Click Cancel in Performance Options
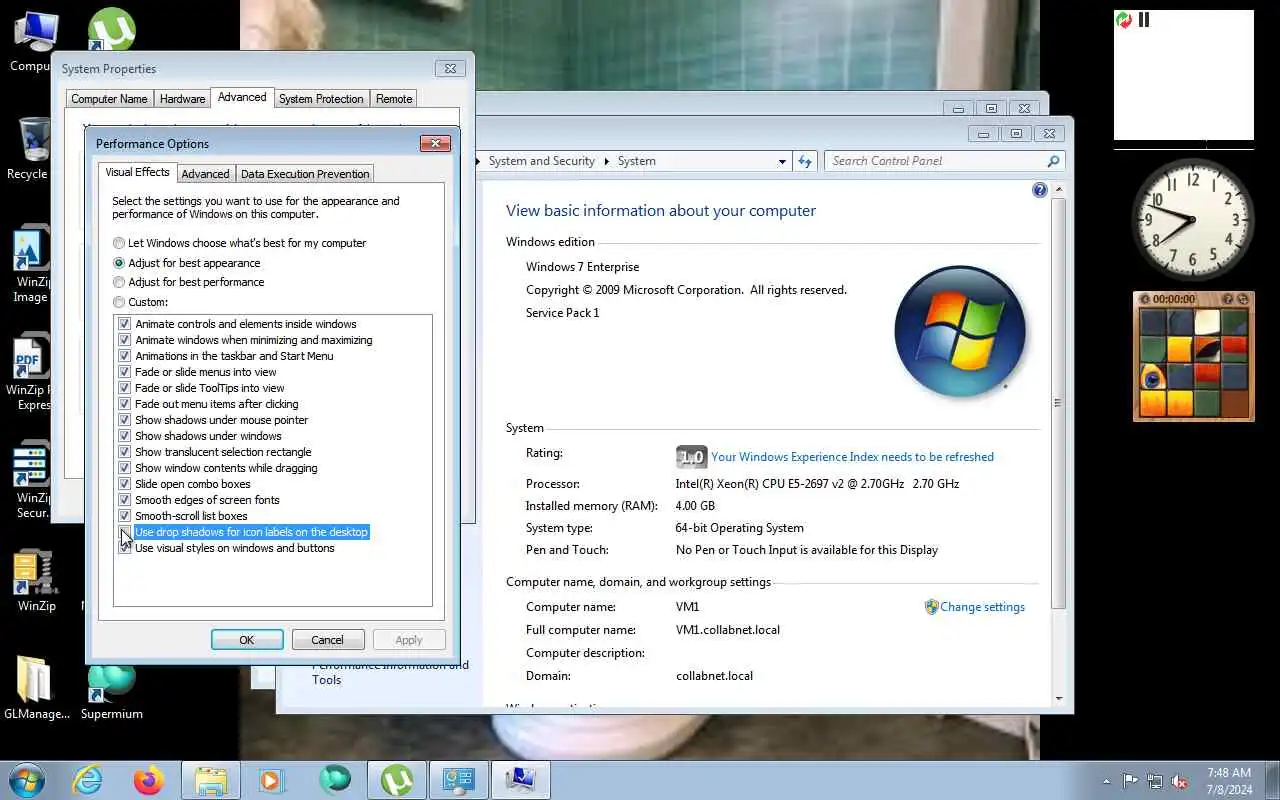 327,640
